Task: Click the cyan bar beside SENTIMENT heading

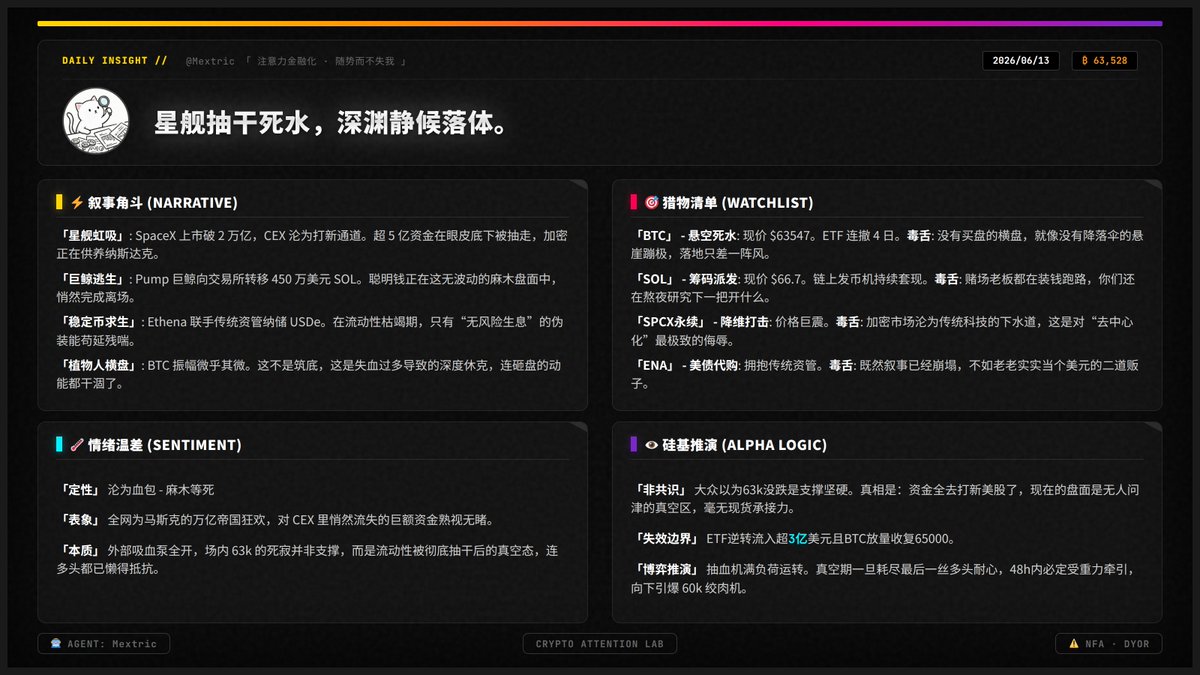Action: pyautogui.click(x=60, y=445)
